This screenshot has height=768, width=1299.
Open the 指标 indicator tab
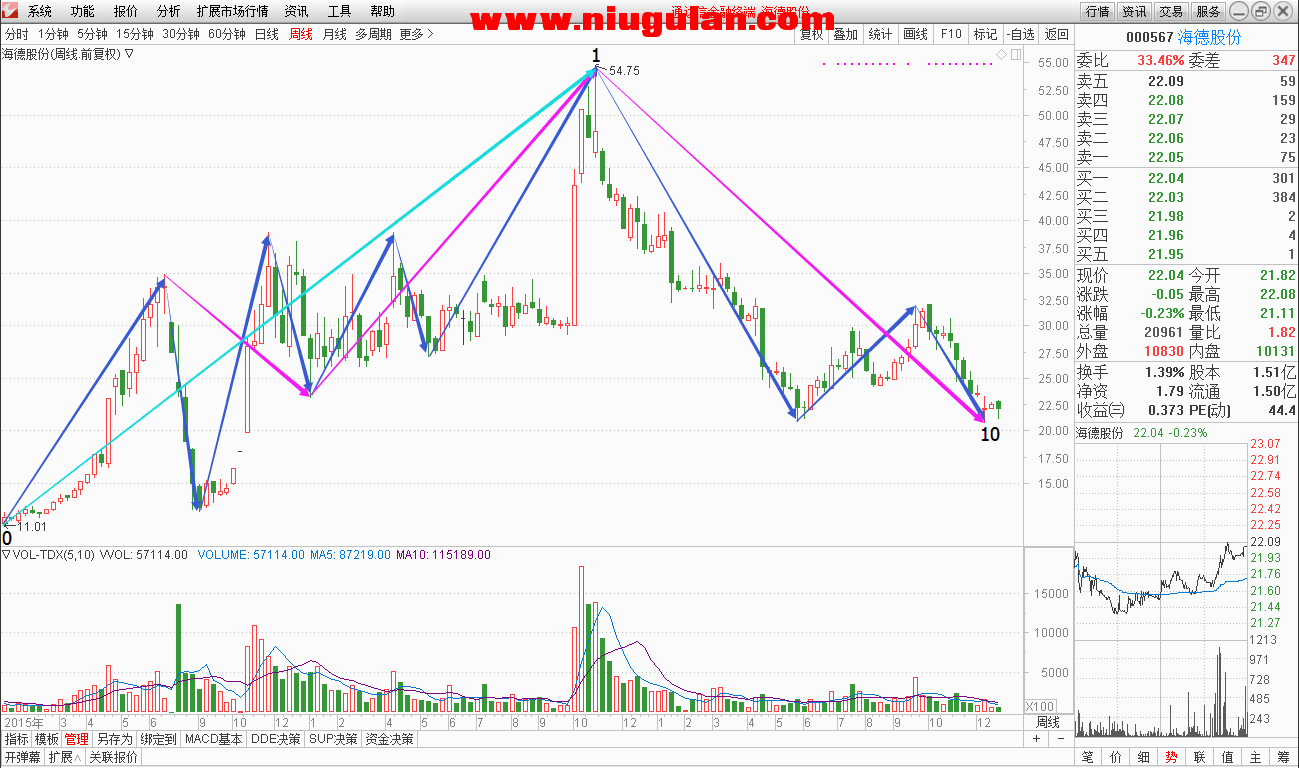pyautogui.click(x=16, y=739)
